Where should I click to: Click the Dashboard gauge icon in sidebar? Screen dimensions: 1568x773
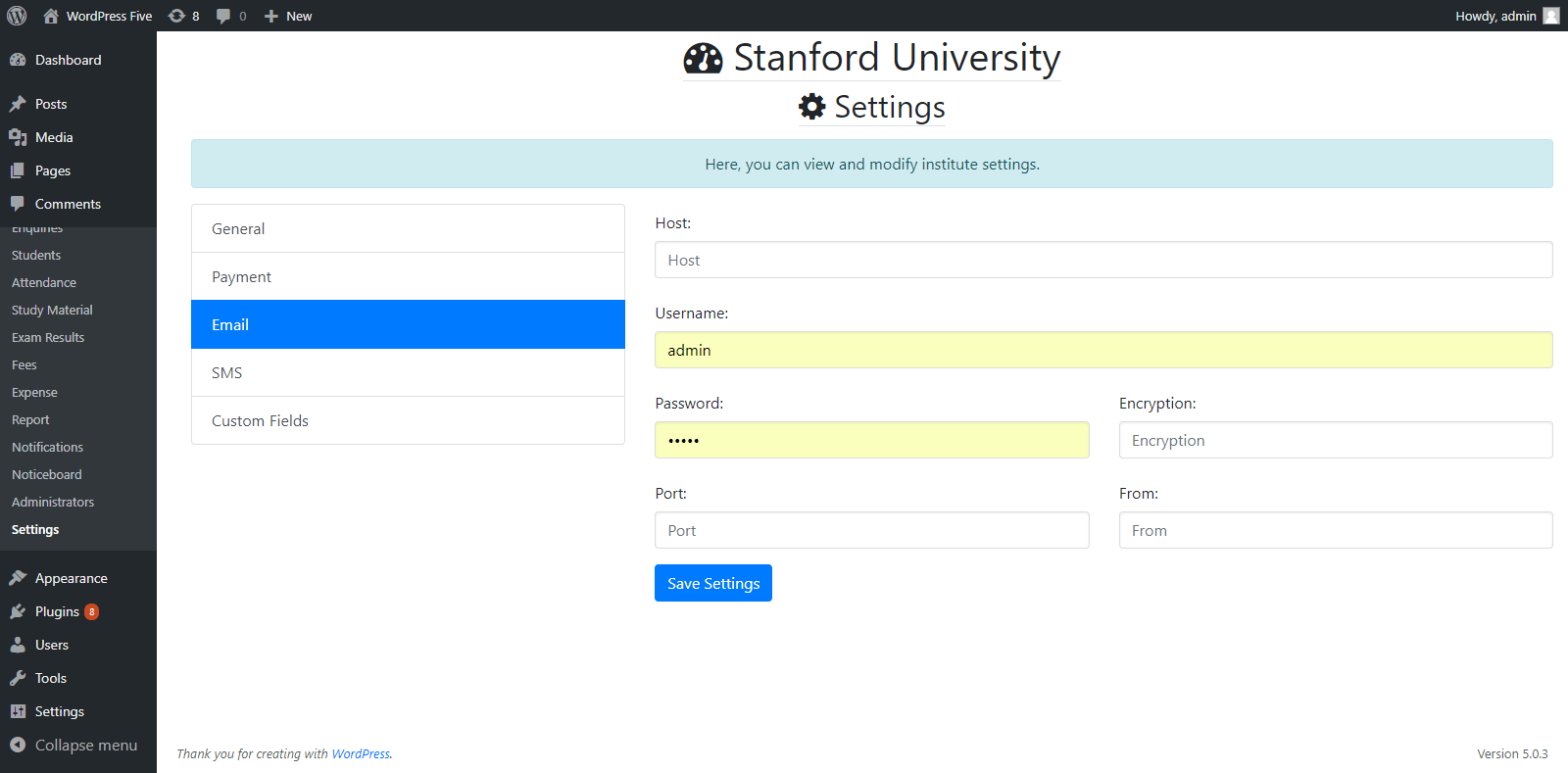18,60
